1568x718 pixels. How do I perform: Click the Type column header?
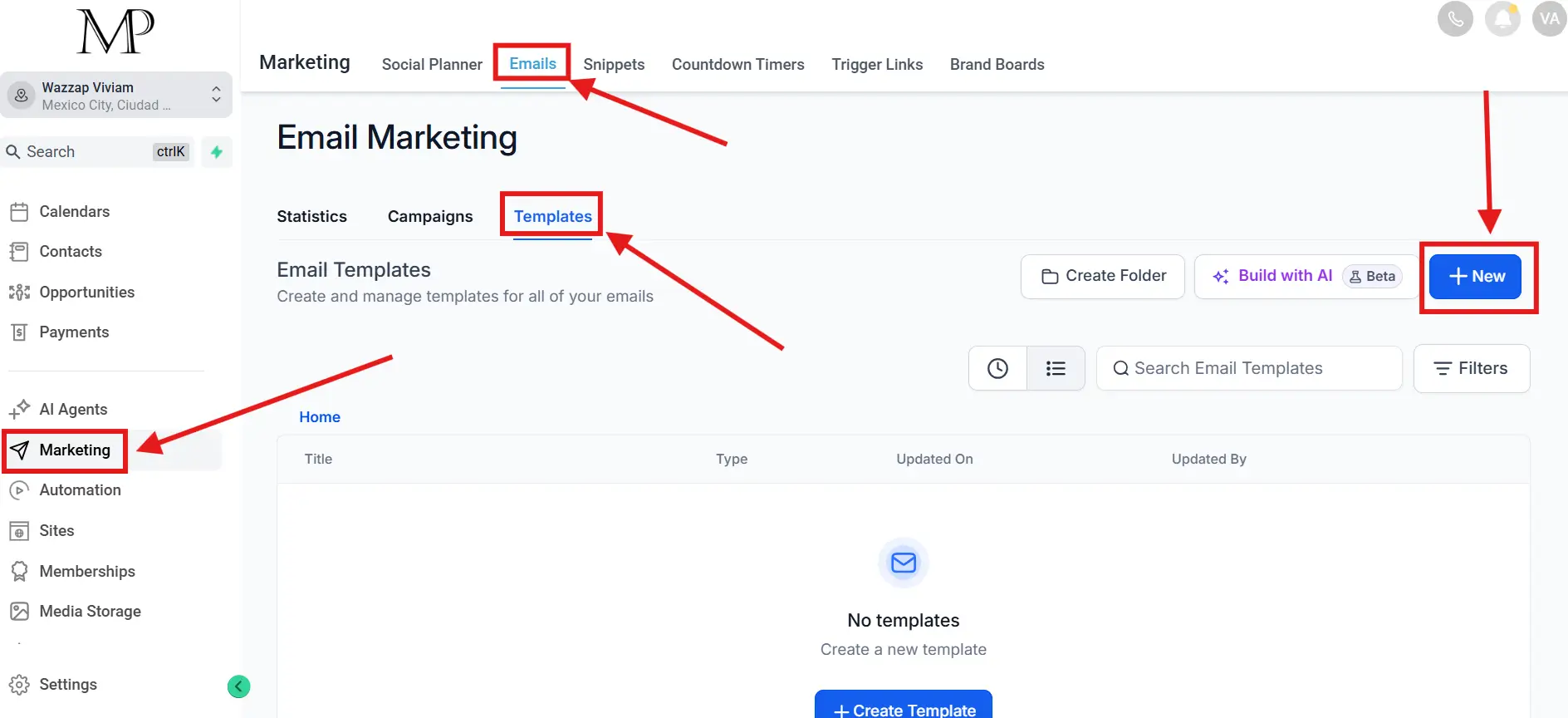[732, 460]
